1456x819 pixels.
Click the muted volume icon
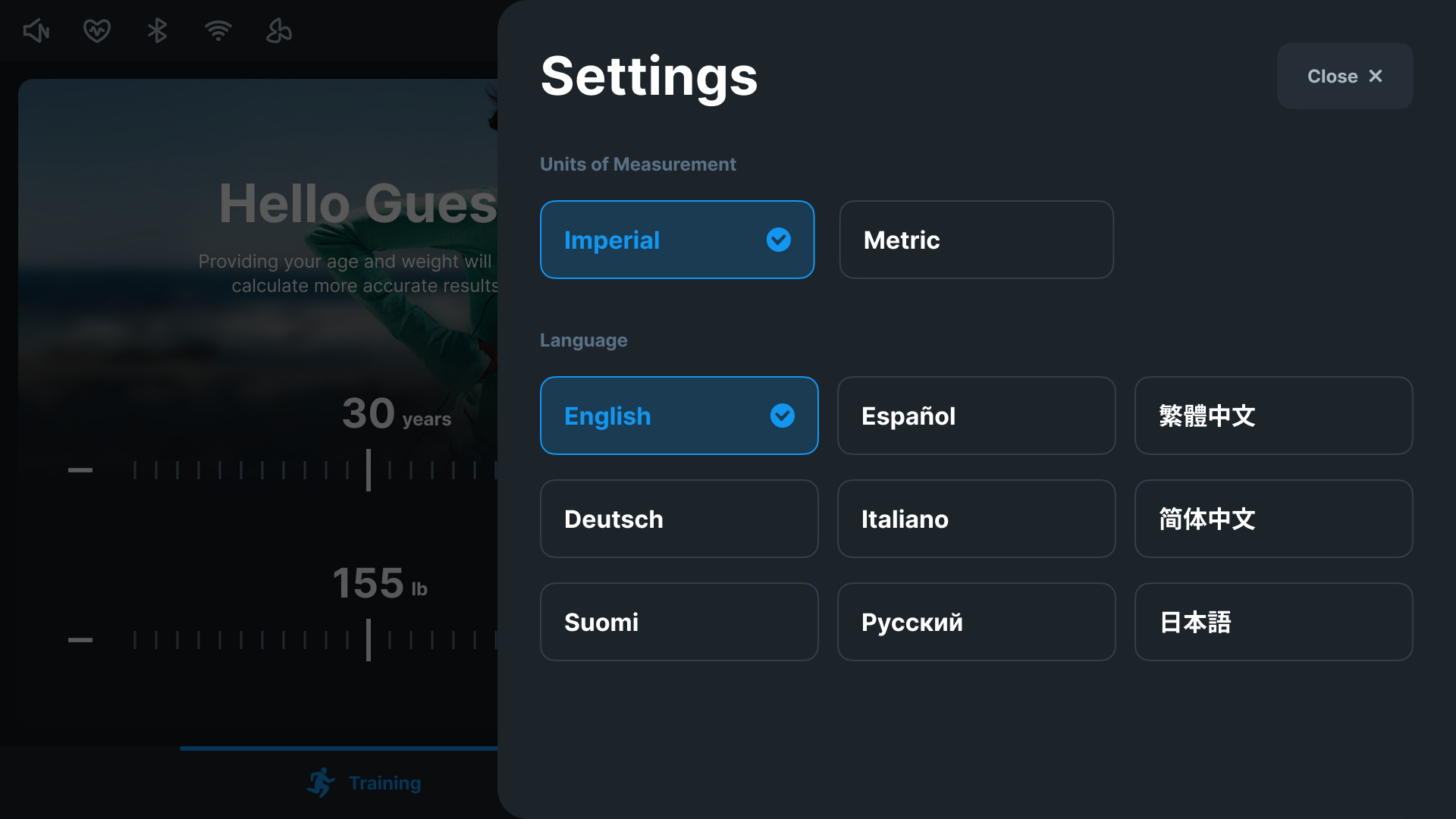[x=36, y=31]
